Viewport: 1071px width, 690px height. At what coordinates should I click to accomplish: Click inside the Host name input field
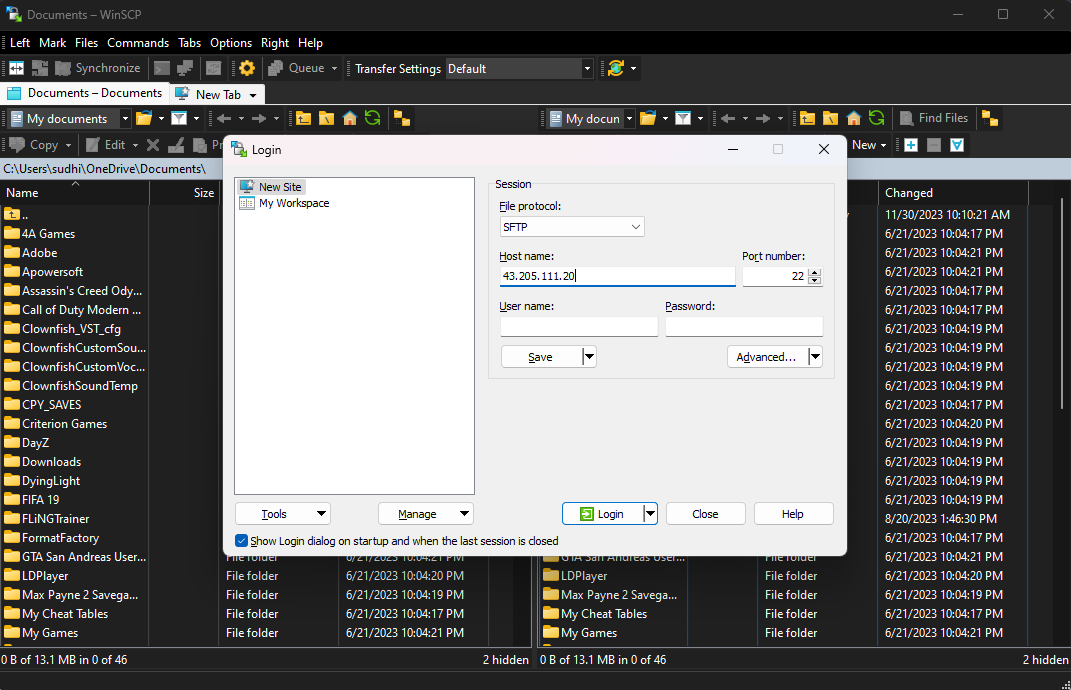(617, 276)
